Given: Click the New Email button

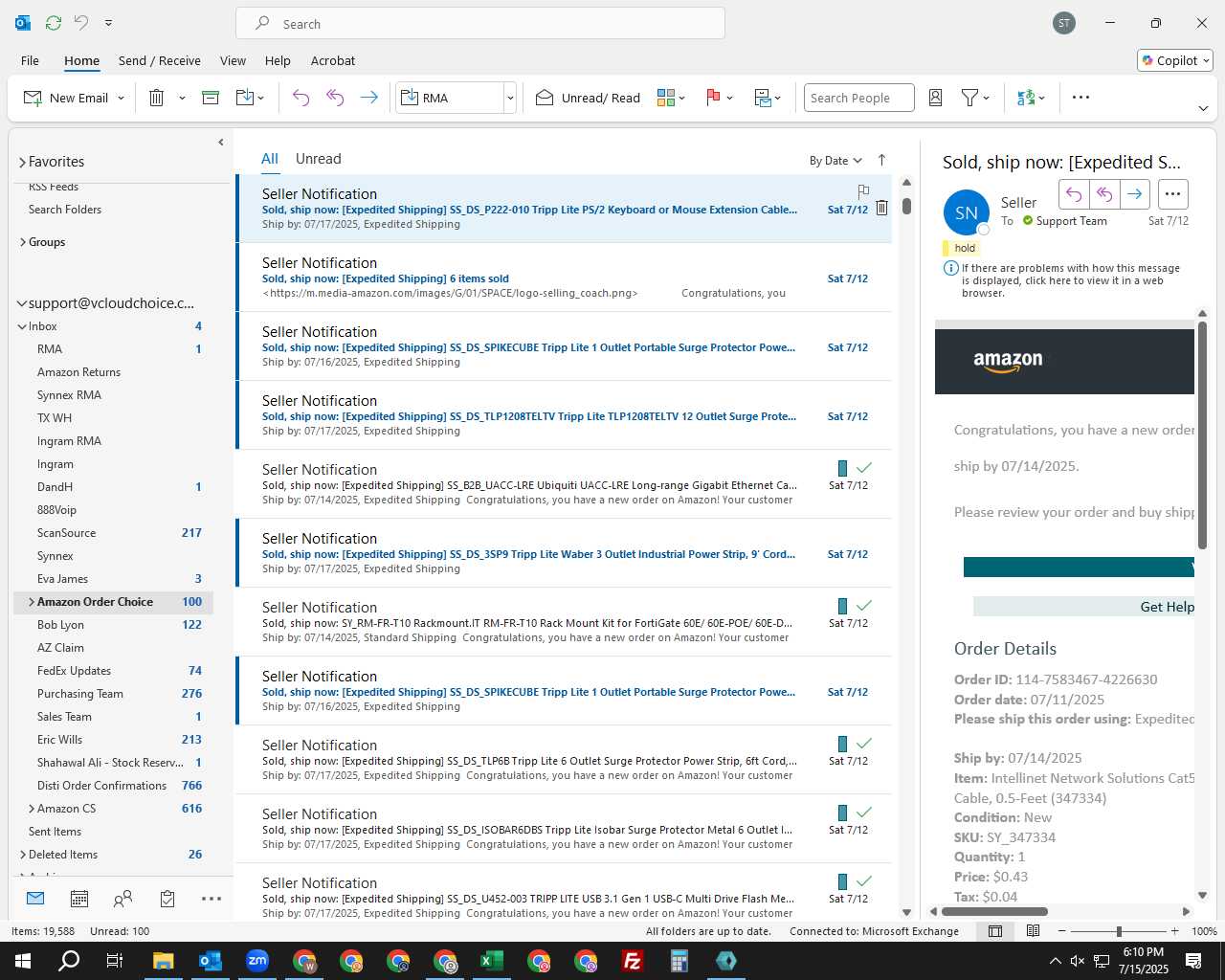Looking at the screenshot, I should pos(66,98).
